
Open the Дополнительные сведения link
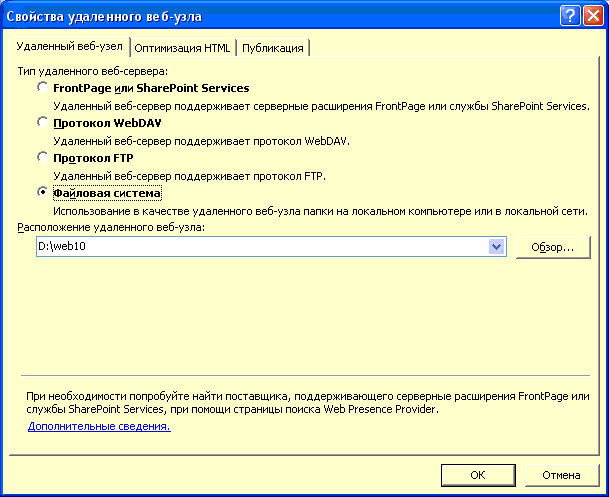tap(99, 426)
